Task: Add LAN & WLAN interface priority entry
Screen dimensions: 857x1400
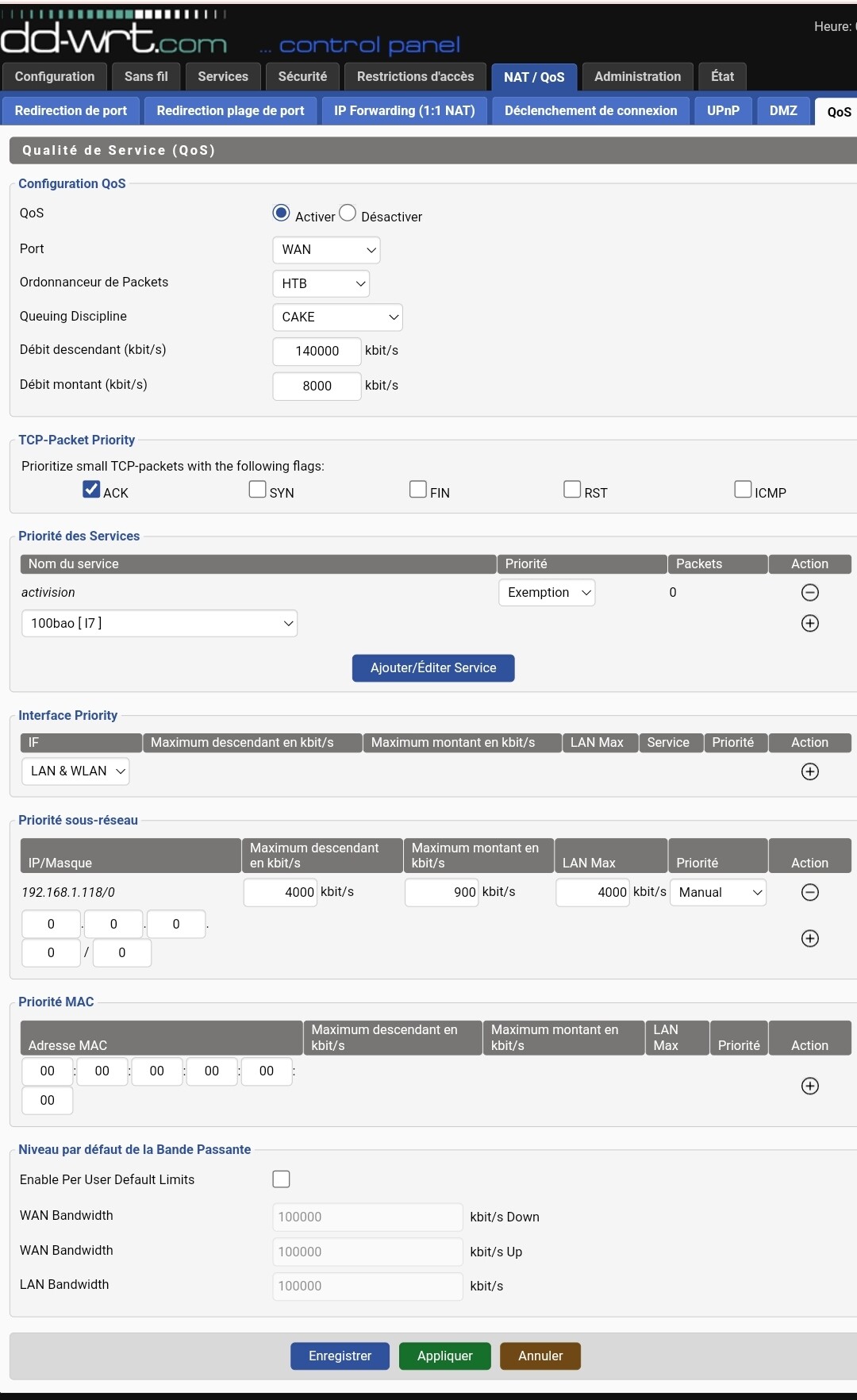Action: (x=809, y=771)
